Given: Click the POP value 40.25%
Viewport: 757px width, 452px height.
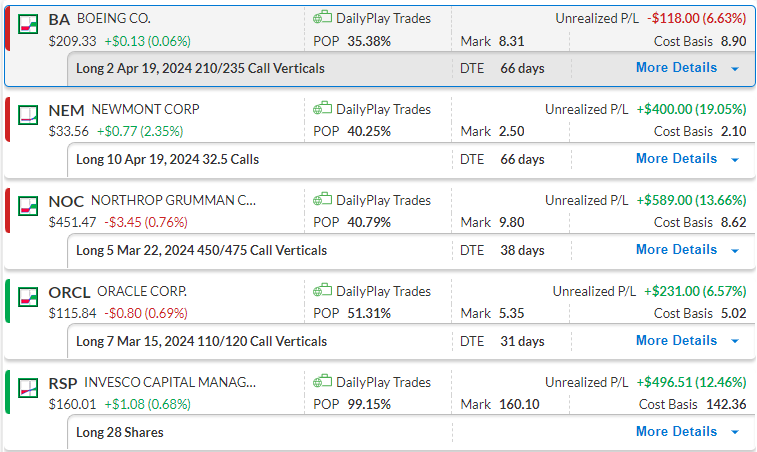Looking at the screenshot, I should [x=369, y=131].
